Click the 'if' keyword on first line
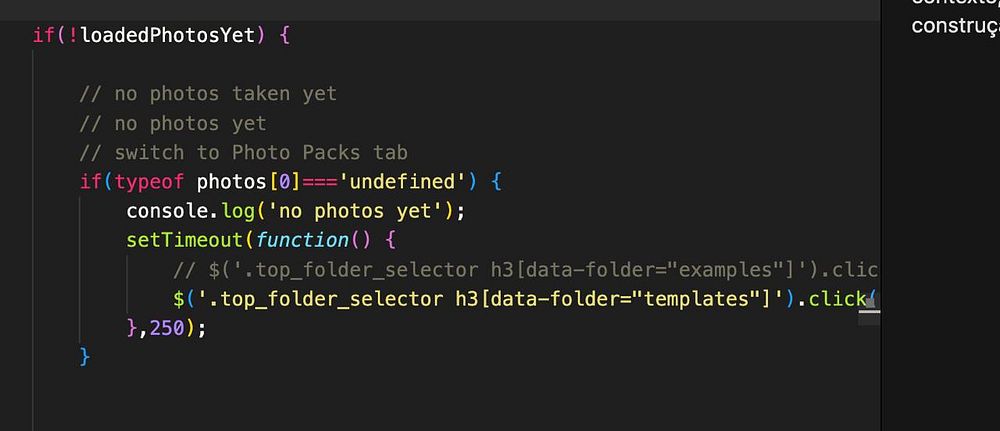Viewport: 1000px width, 431px height. pyautogui.click(x=43, y=35)
